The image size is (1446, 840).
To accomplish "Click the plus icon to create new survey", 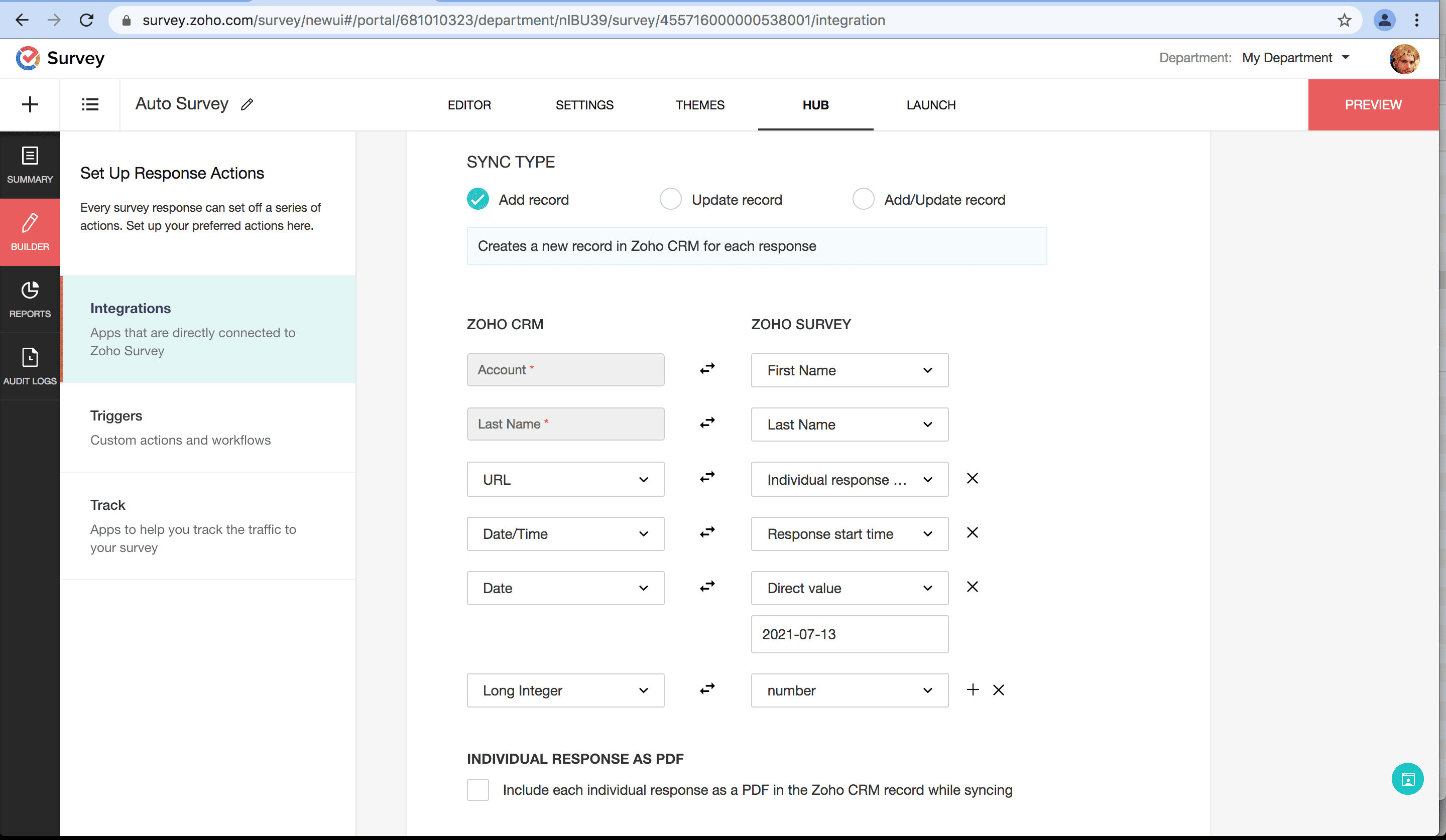I will pyautogui.click(x=30, y=104).
